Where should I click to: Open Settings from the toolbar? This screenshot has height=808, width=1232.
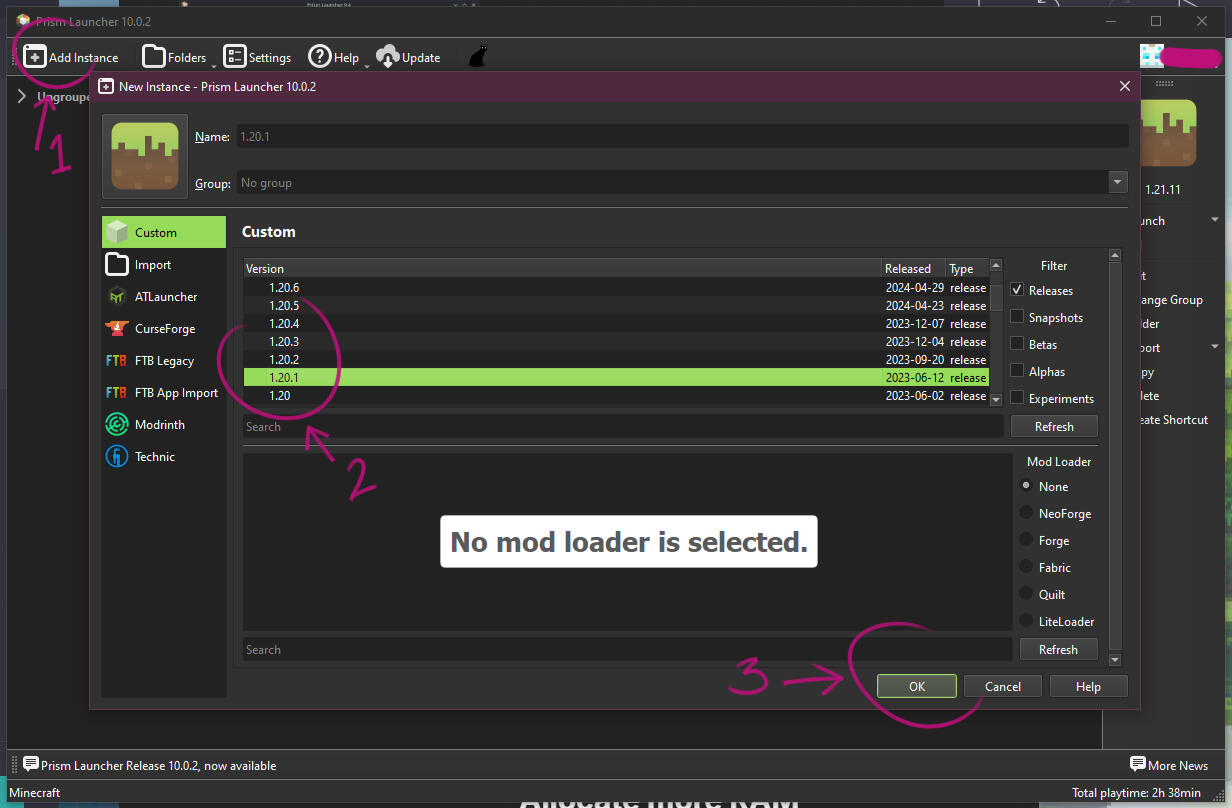tap(257, 57)
